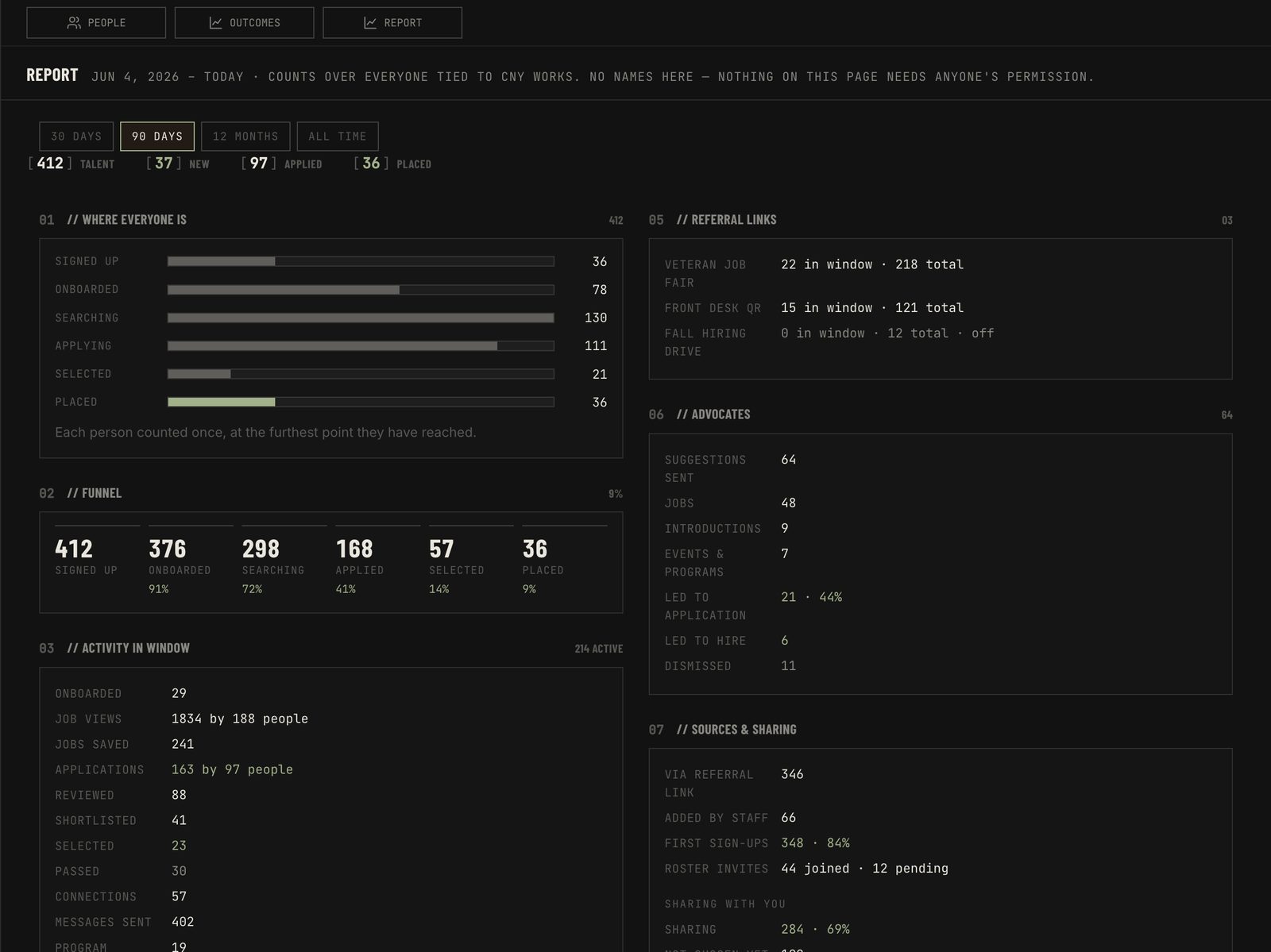Click '0 in window · 12 total · off'
The width and height of the screenshot is (1271, 952).
[x=887, y=333]
